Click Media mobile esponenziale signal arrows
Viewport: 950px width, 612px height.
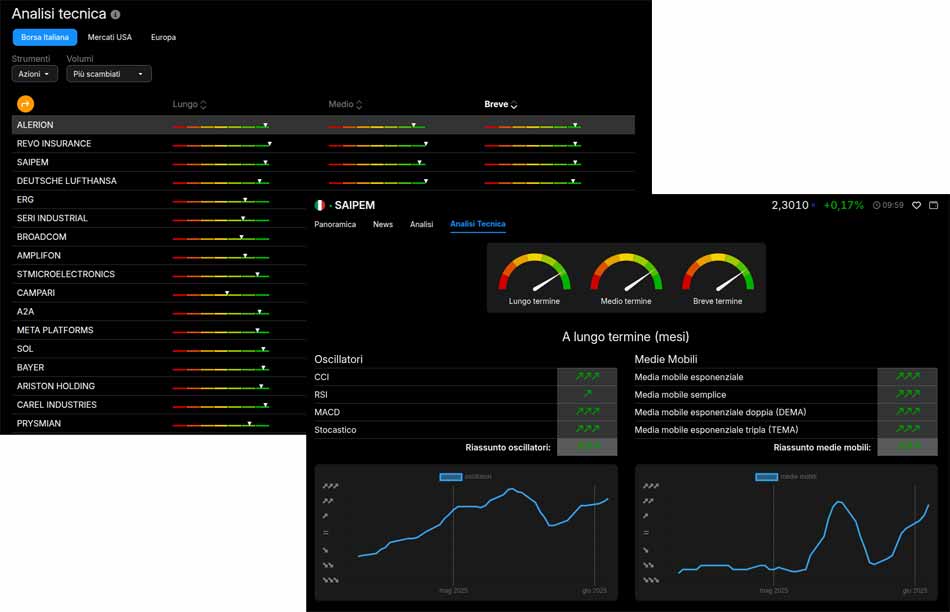coord(908,377)
